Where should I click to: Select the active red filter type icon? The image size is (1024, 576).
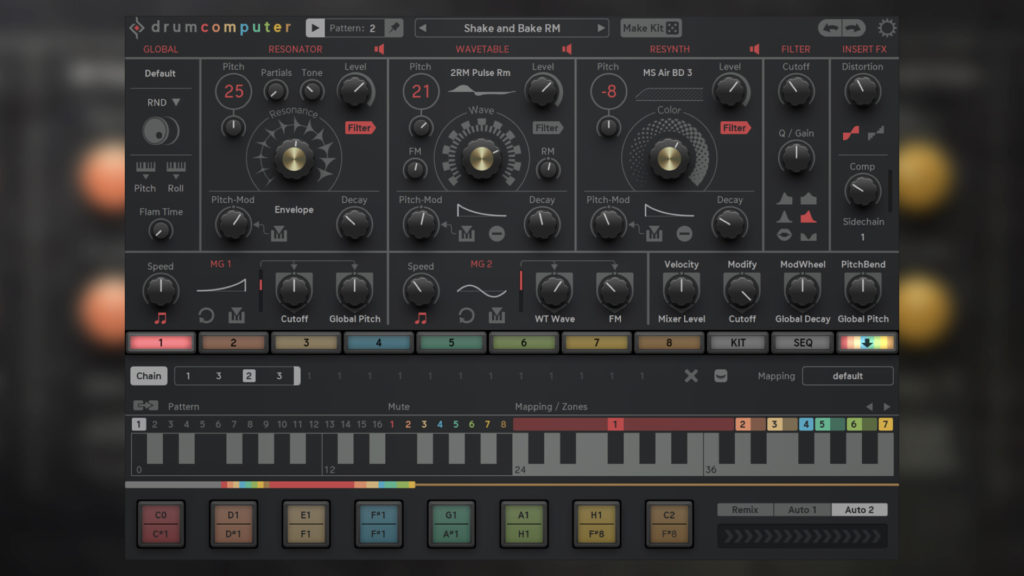[808, 217]
